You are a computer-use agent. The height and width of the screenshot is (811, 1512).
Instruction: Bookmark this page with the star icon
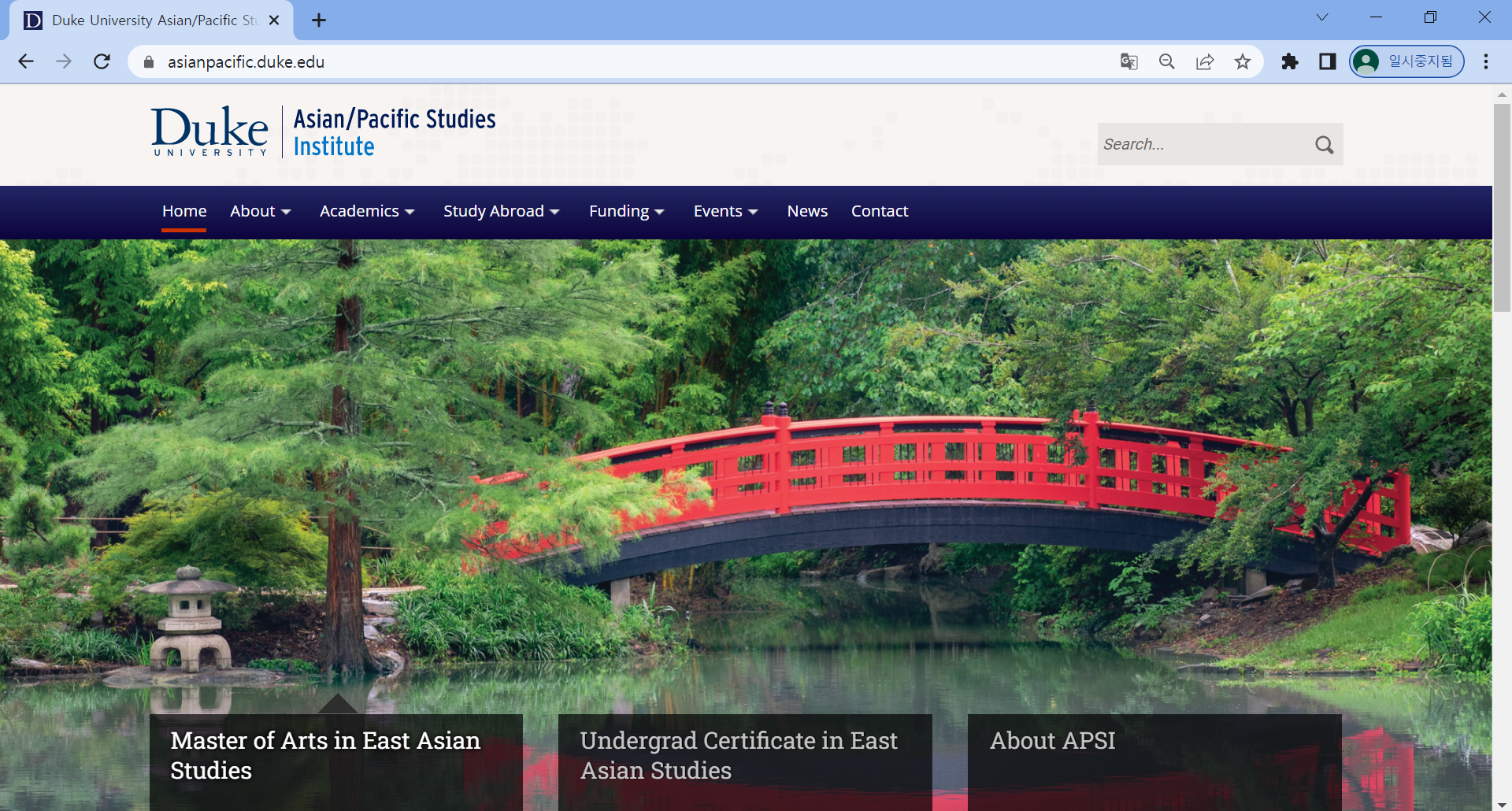[x=1243, y=61]
